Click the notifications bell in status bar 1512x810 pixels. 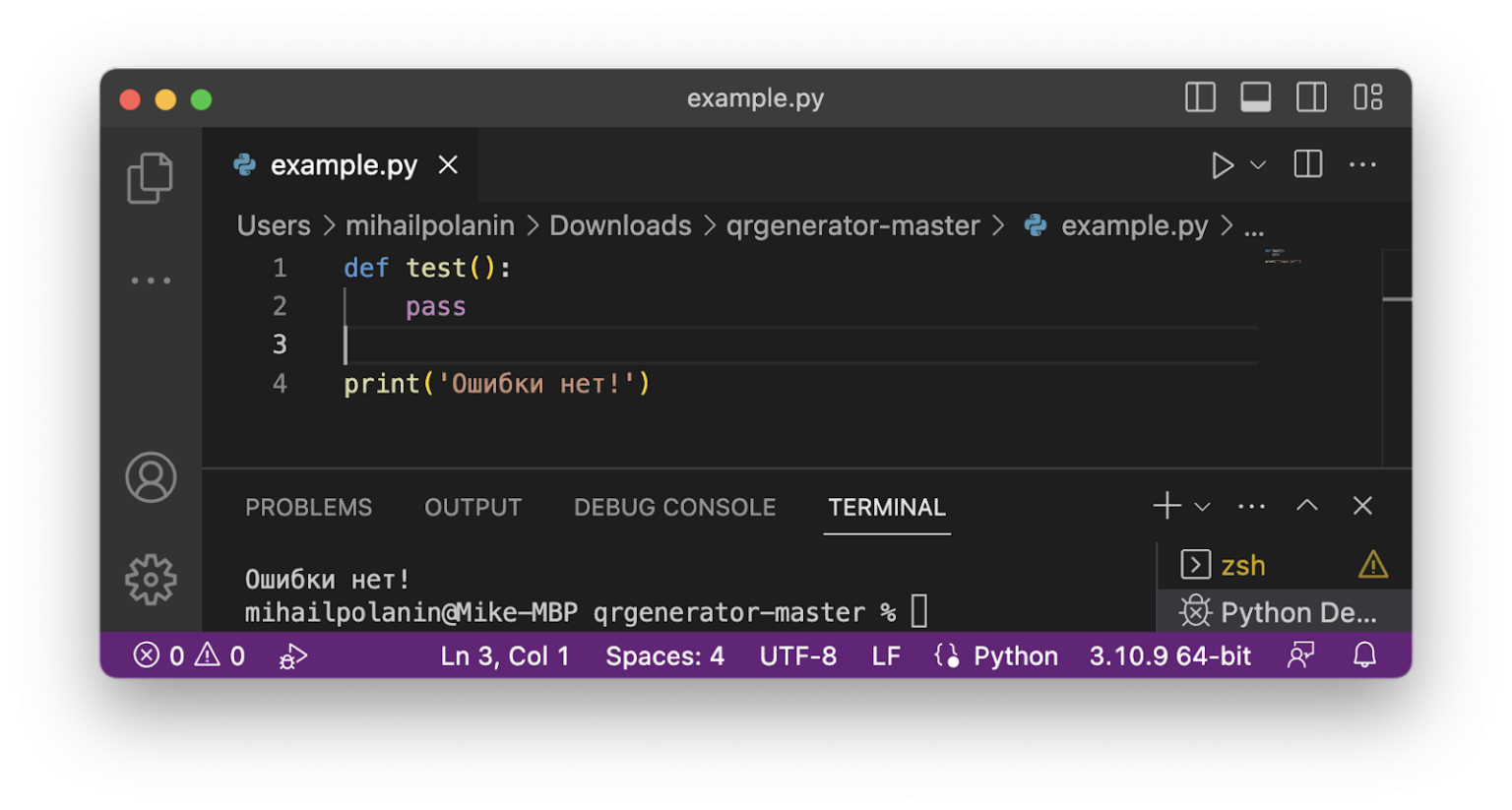point(1364,655)
